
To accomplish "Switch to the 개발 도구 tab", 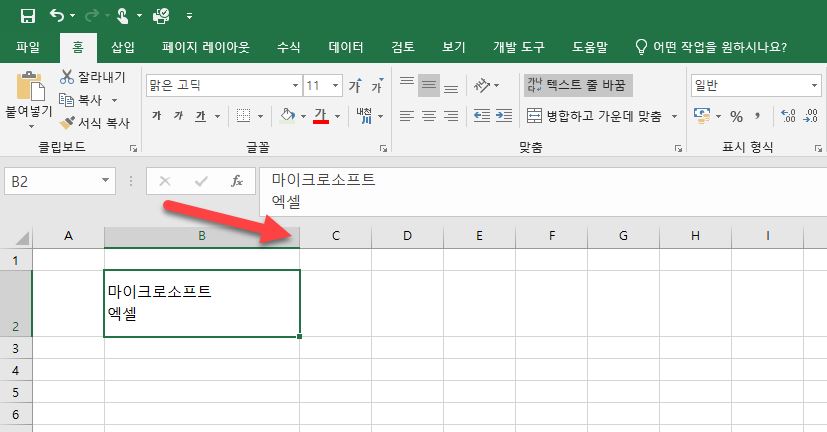I will click(518, 47).
